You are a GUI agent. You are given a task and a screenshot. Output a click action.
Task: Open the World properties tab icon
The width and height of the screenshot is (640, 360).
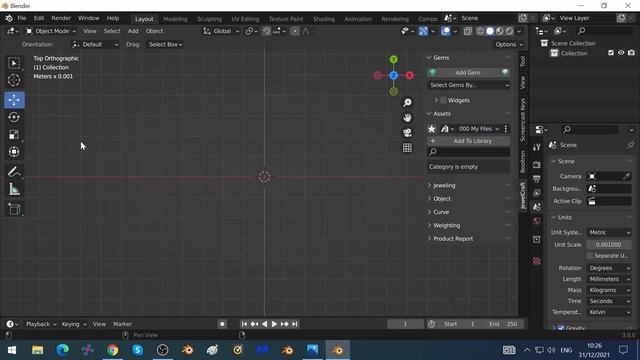536,221
